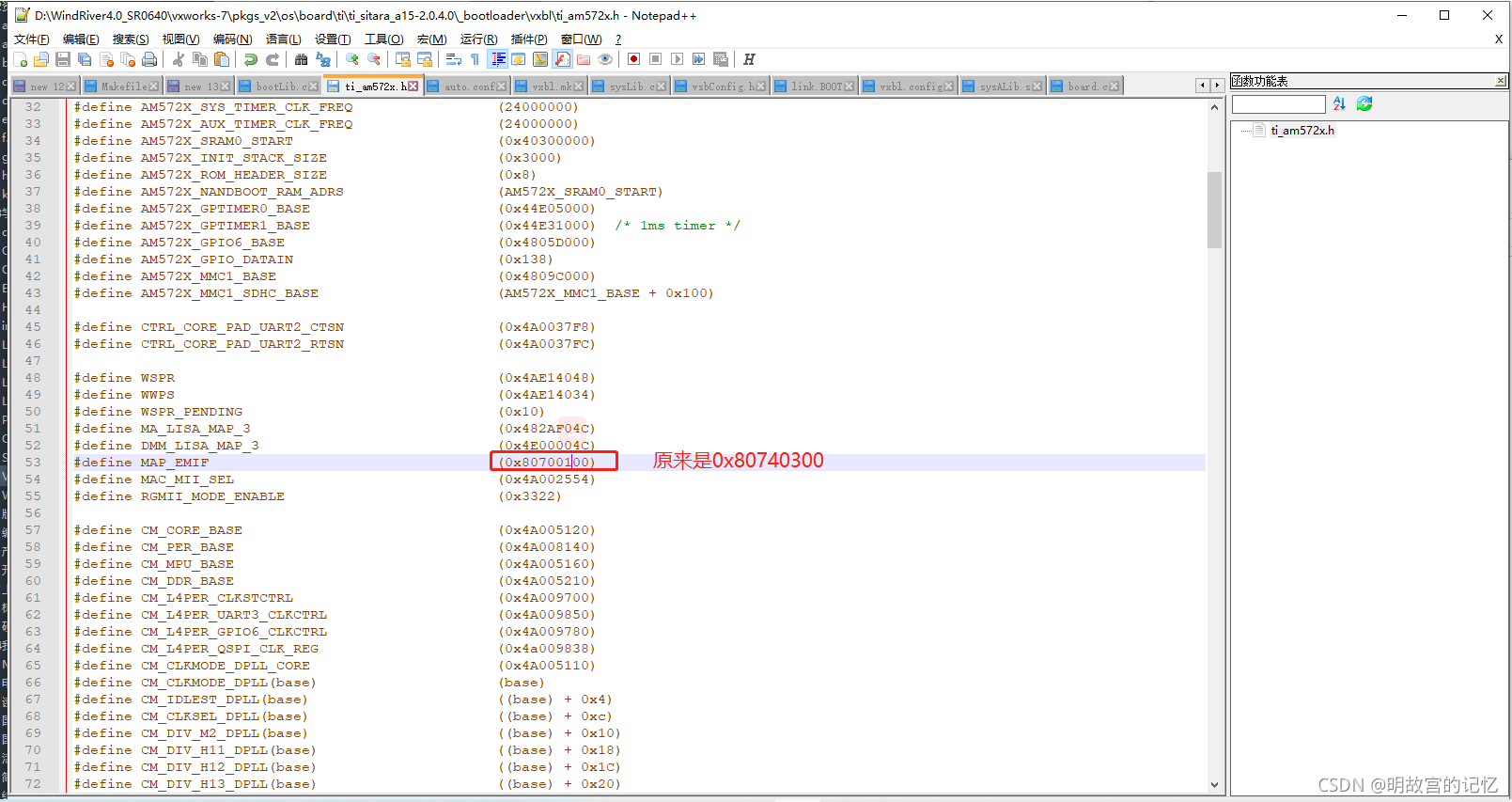Viewport: 1512px width, 802px height.
Task: Toggle show all characters pilcrow icon
Action: click(475, 59)
